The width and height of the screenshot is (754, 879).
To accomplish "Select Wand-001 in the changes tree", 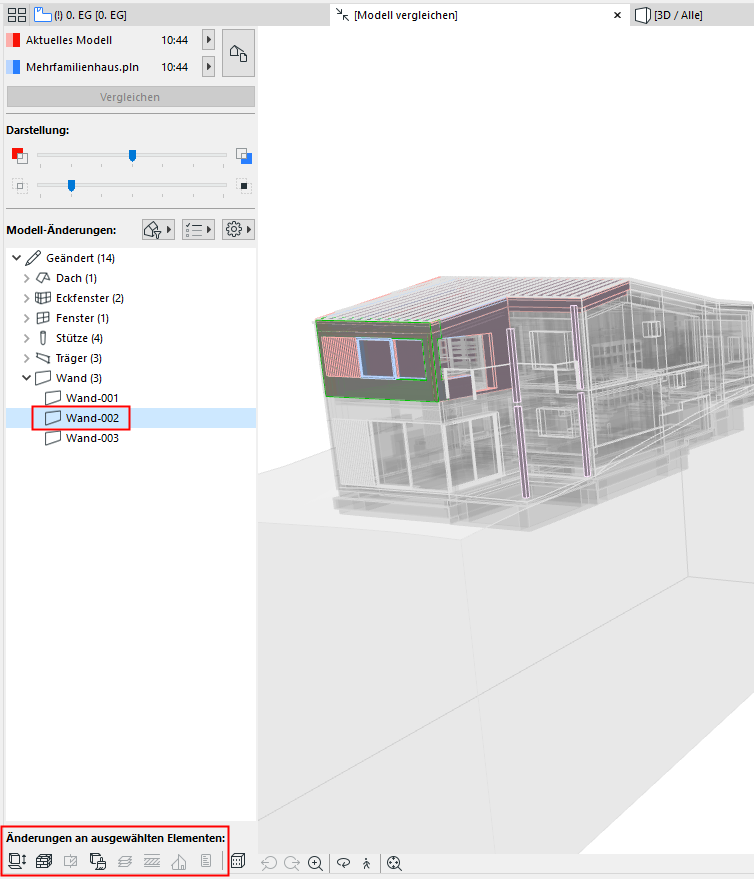I will click(92, 398).
